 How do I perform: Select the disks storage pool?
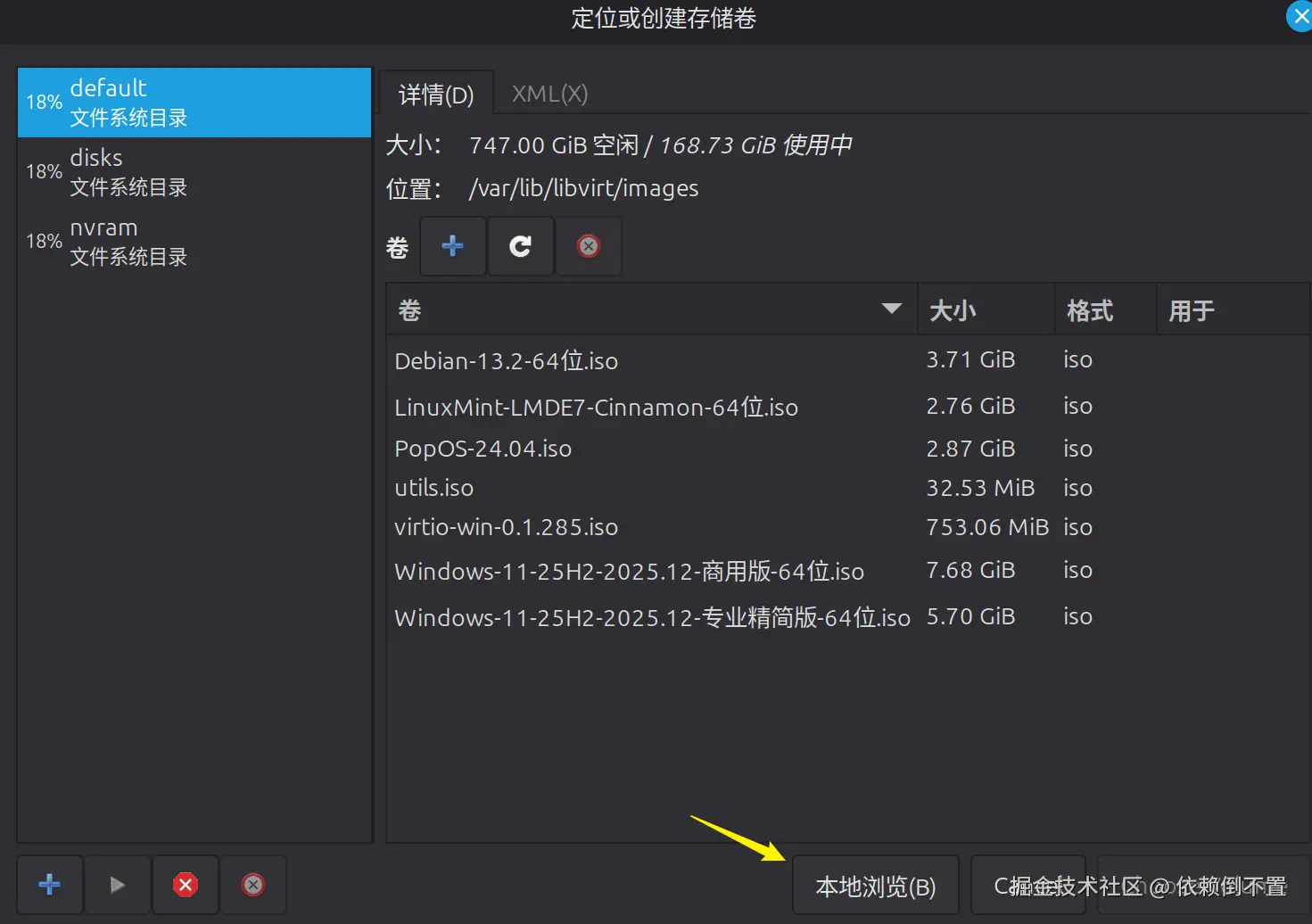tap(194, 172)
